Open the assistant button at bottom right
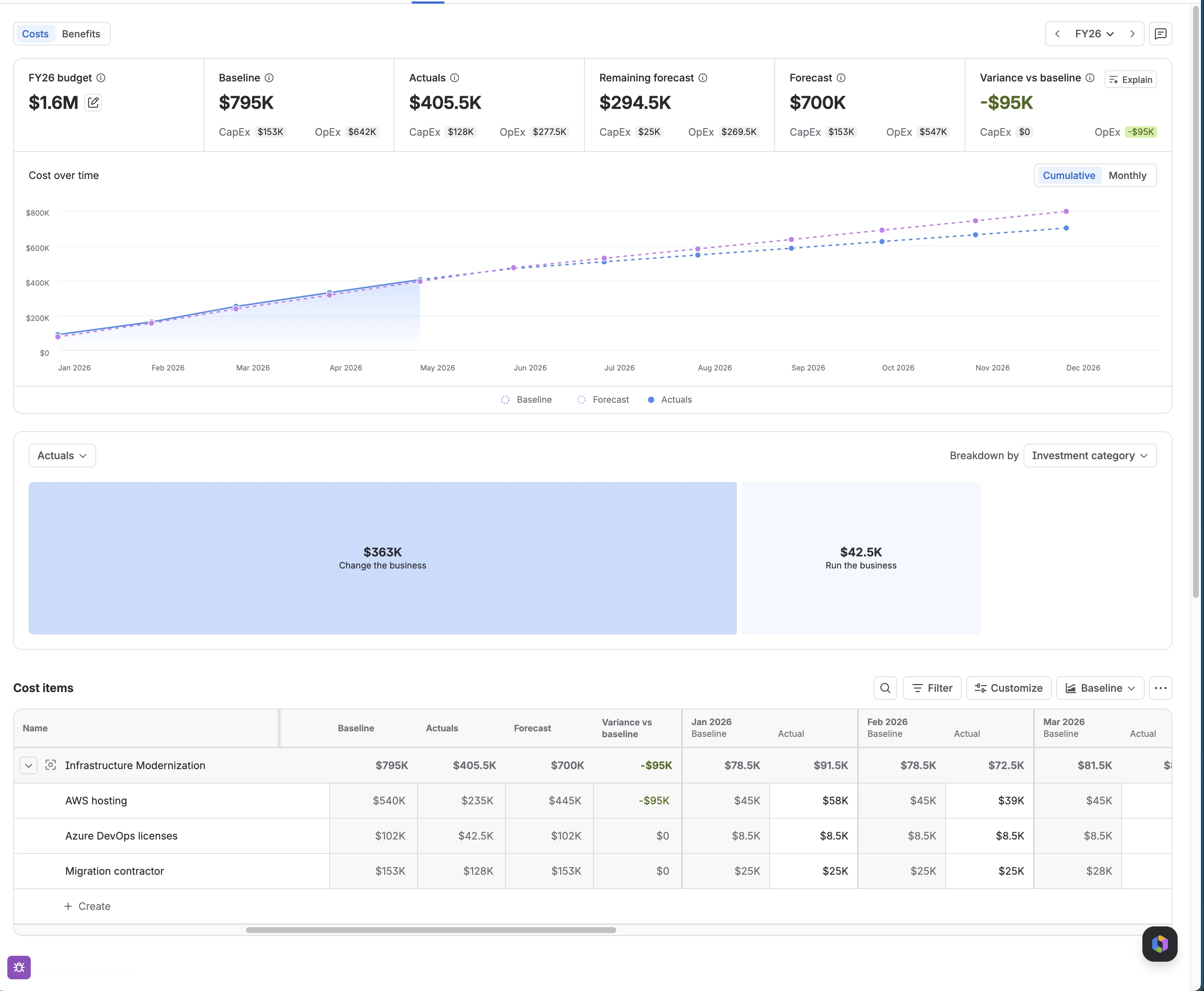Screen dimensions: 1204x991 point(1160,944)
